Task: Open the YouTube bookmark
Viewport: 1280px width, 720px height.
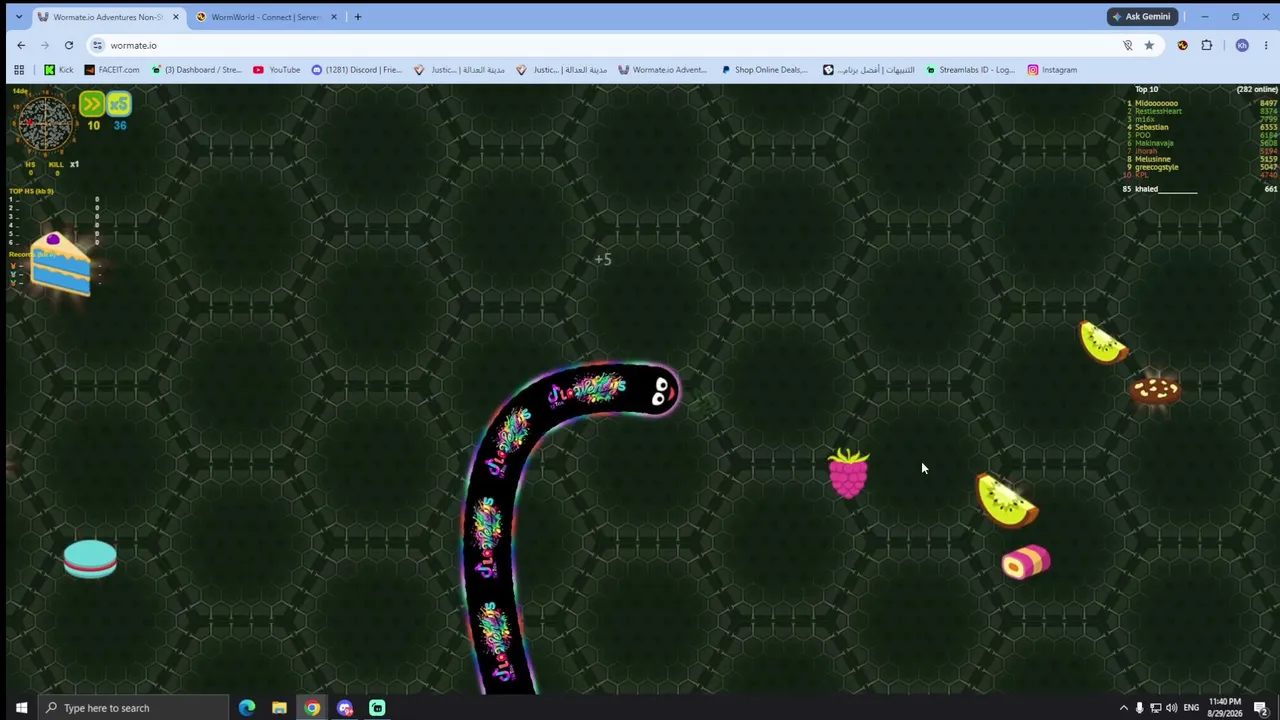Action: [x=277, y=70]
